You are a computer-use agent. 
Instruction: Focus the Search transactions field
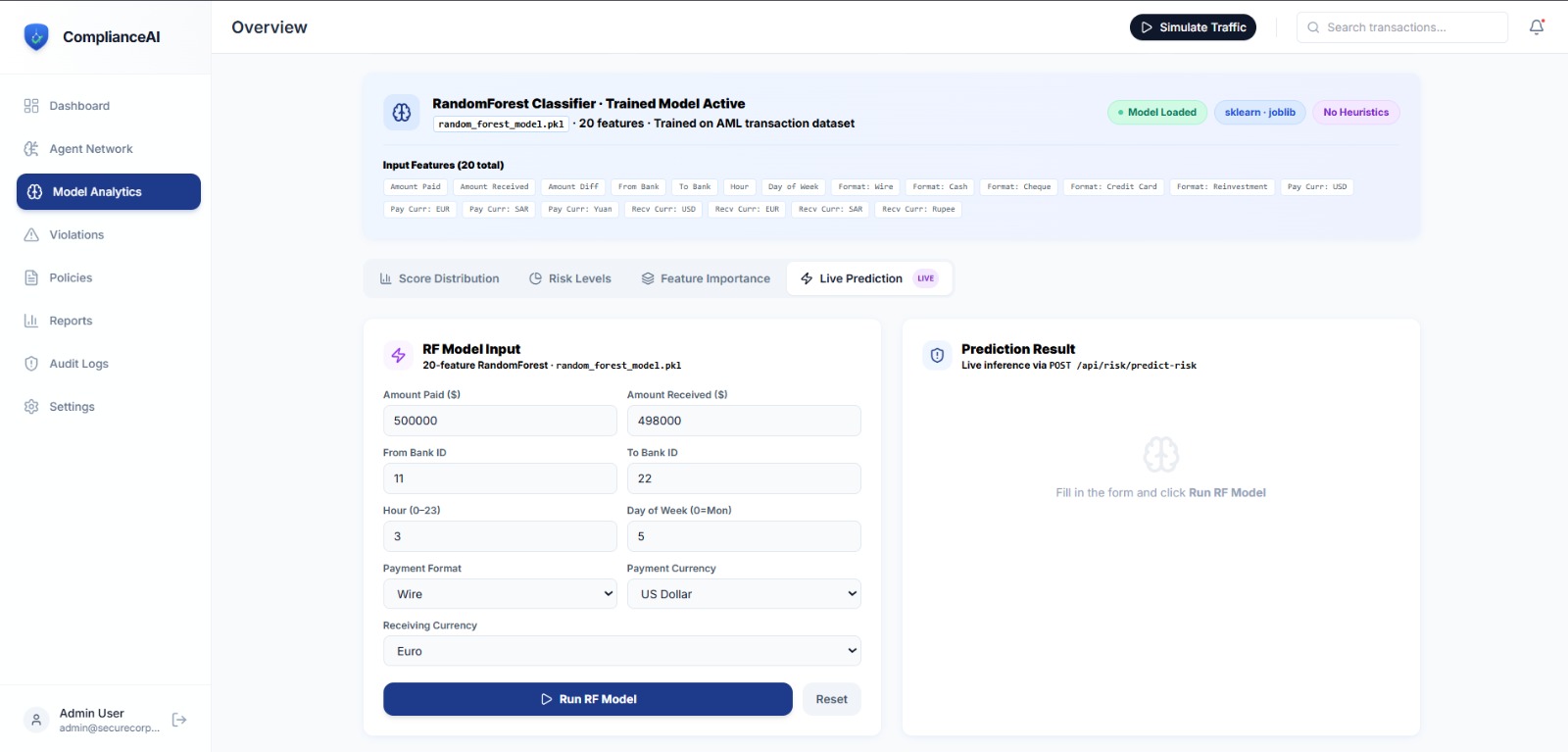1402,27
